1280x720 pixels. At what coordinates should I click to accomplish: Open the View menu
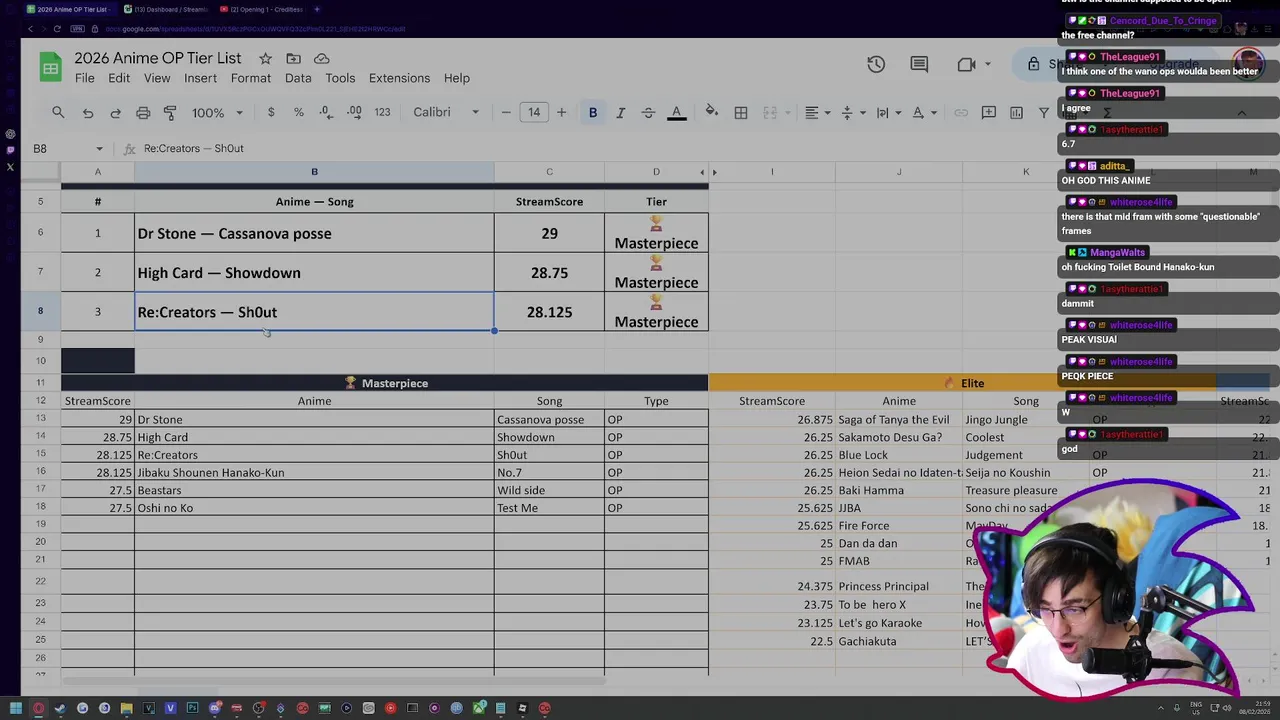[157, 78]
